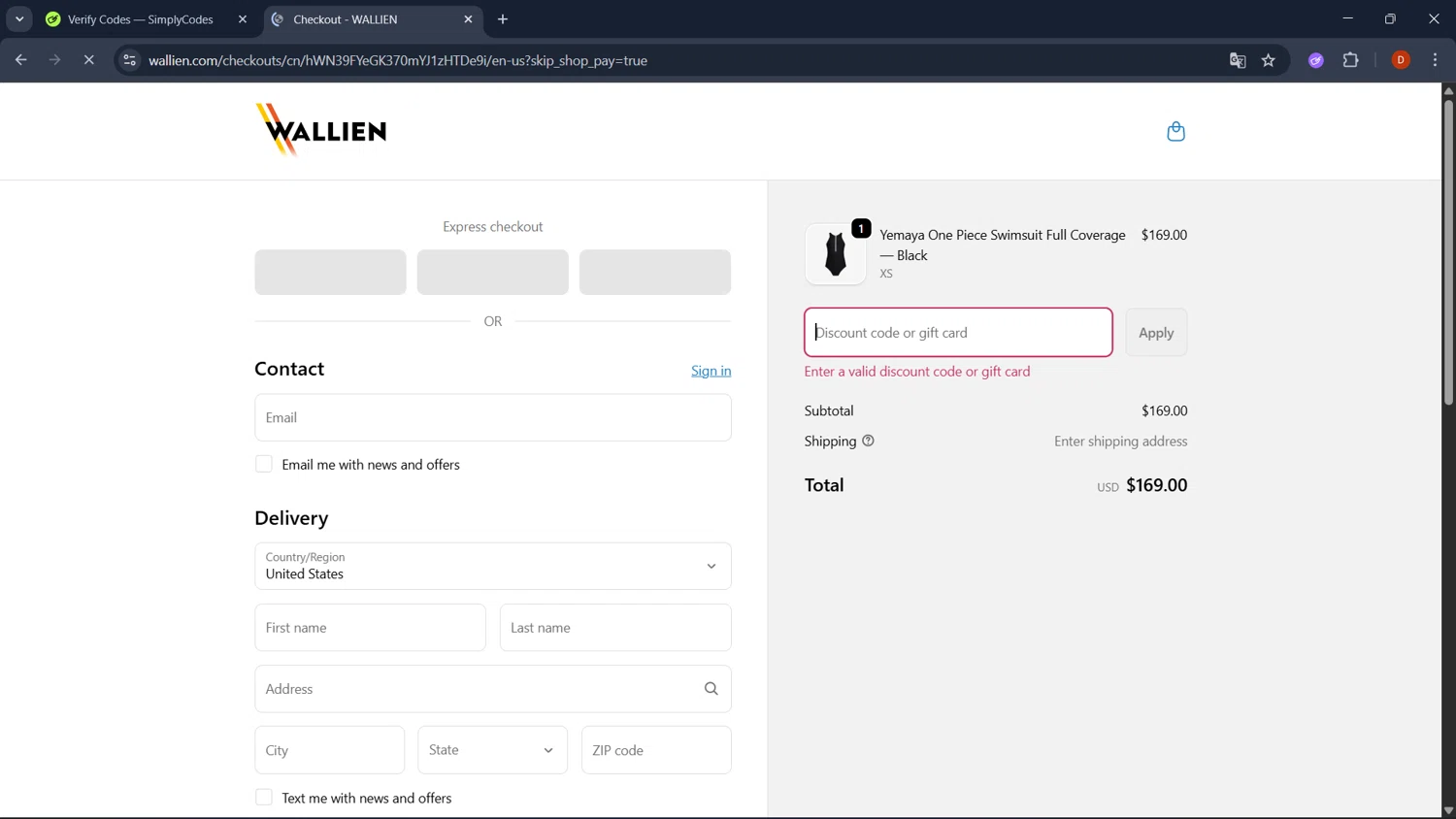Image resolution: width=1456 pixels, height=819 pixels.
Task: Click the Sign in link
Action: pyautogui.click(x=711, y=371)
